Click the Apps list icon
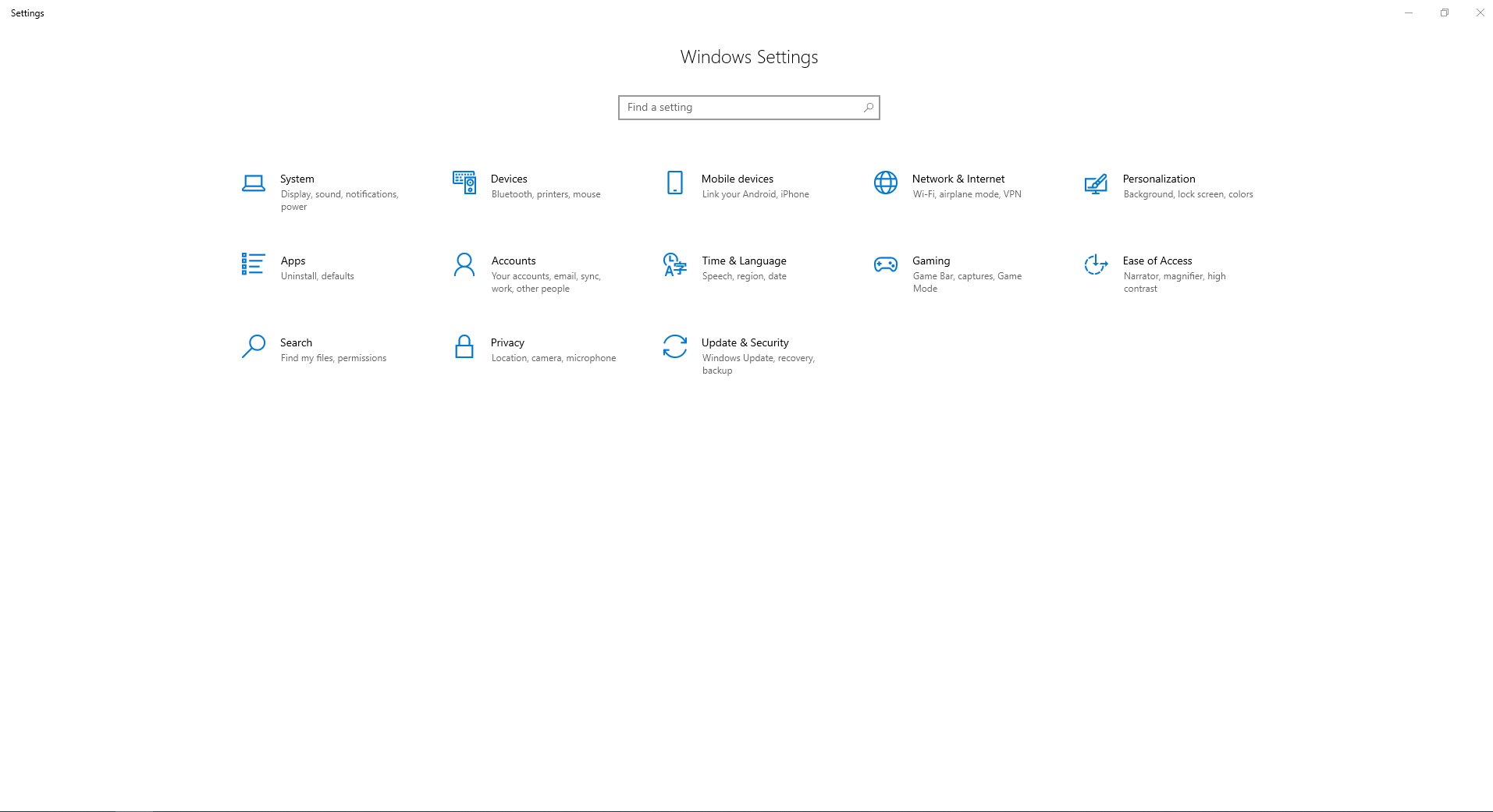The height and width of the screenshot is (812, 1493). 253,264
